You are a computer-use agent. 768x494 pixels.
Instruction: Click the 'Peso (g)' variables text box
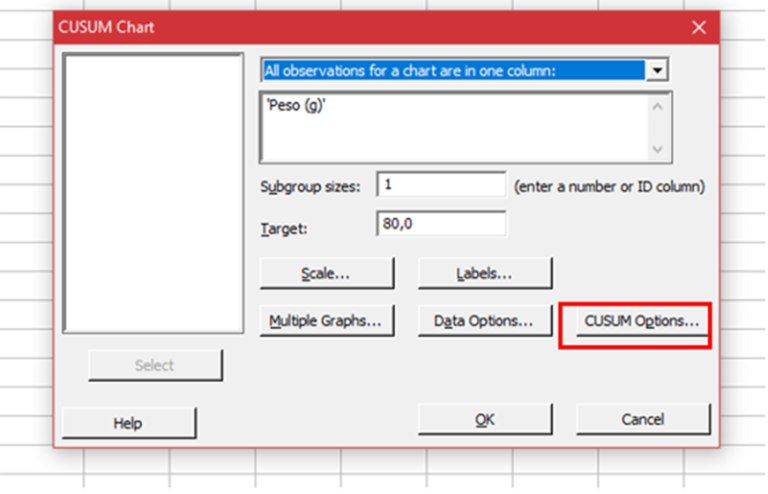[x=450, y=126]
